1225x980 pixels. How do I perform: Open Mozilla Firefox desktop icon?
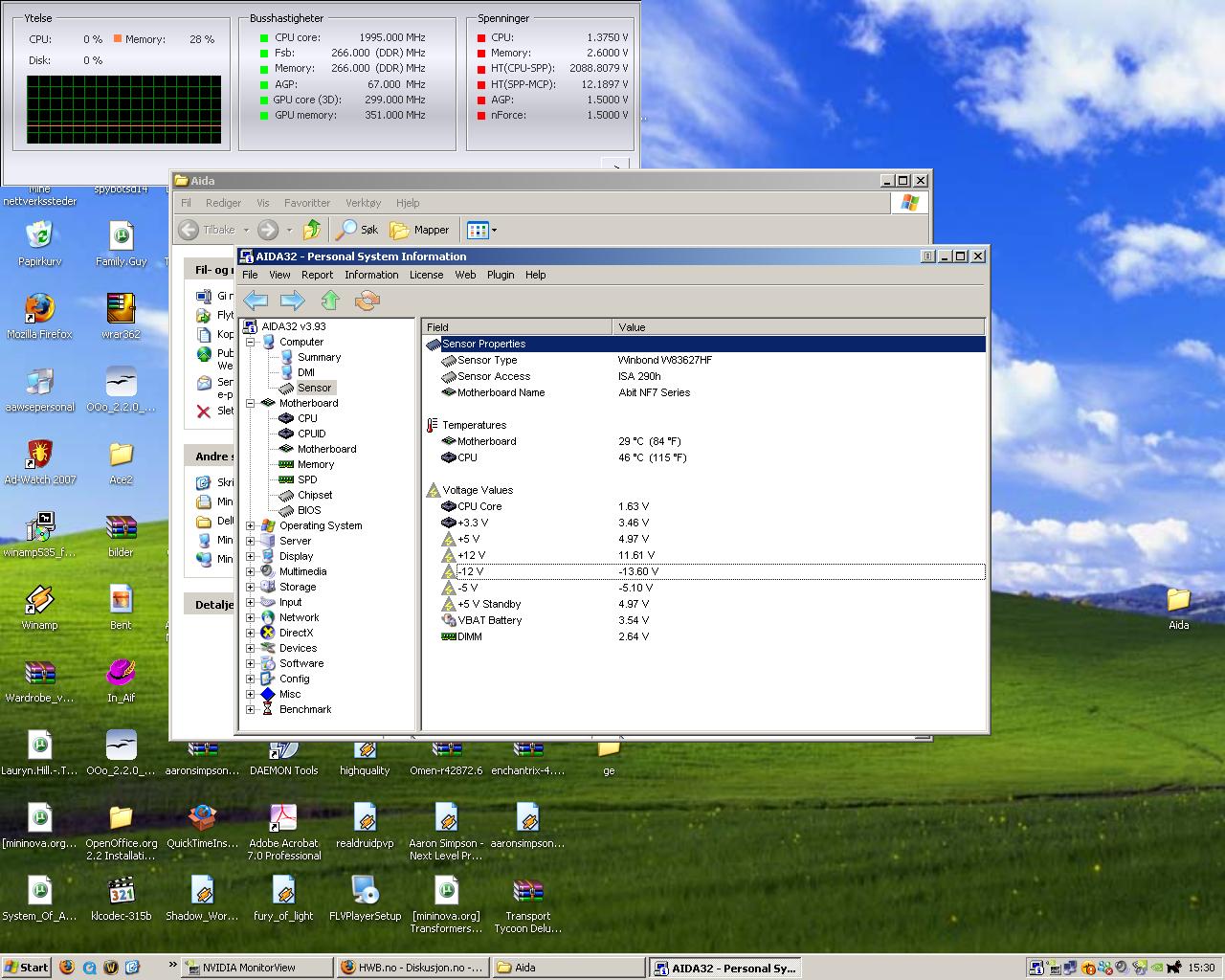pos(39,316)
